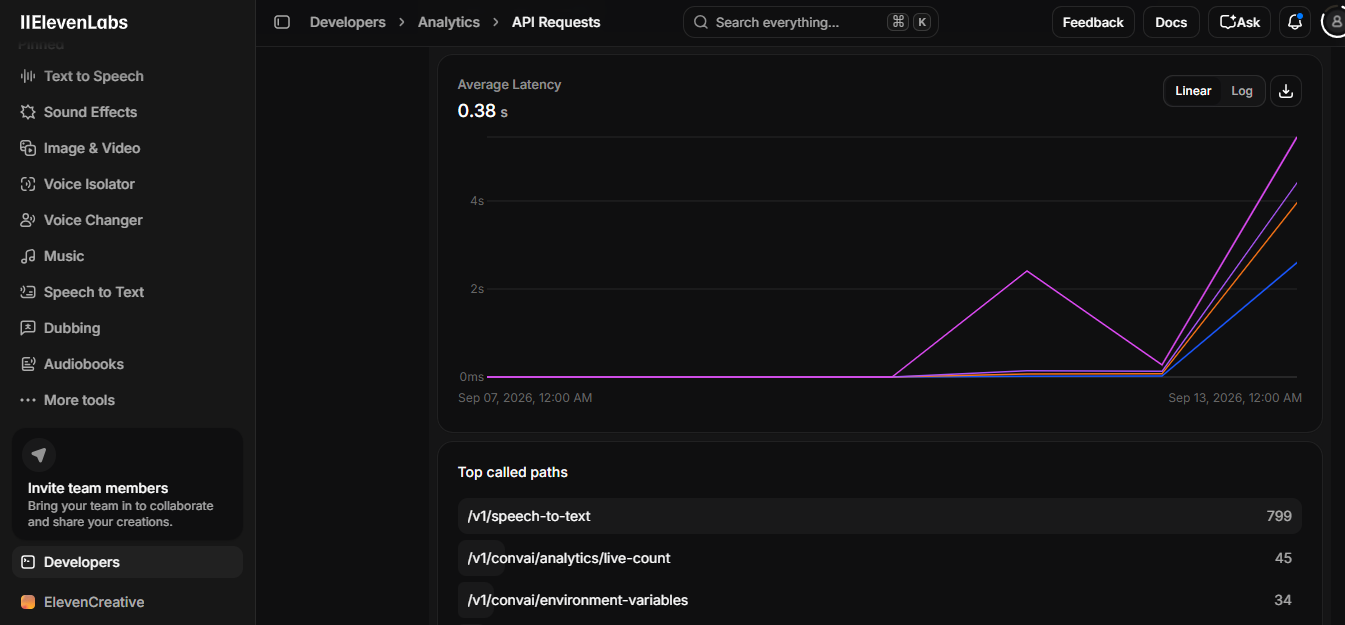Image resolution: width=1345 pixels, height=625 pixels.
Task: Download the Average Latency chart data
Action: pos(1286,91)
